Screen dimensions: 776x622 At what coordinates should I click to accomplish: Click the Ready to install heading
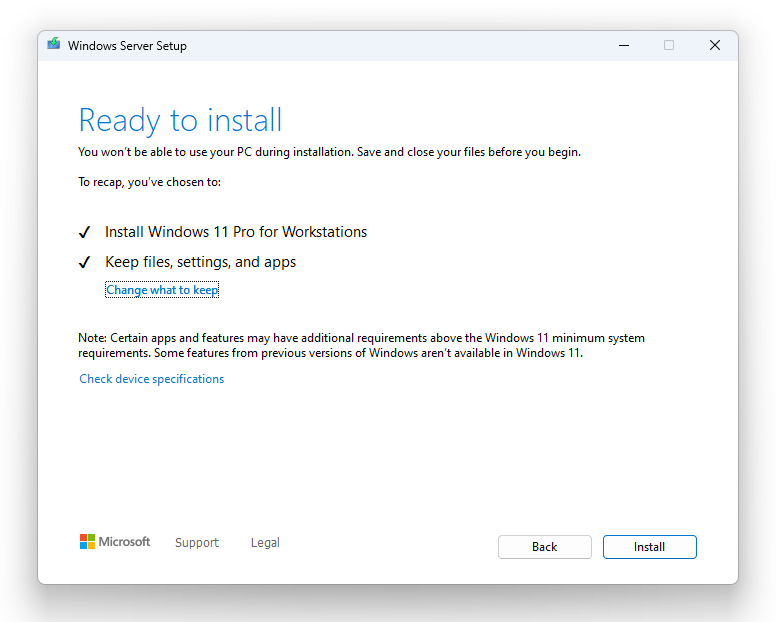click(180, 120)
